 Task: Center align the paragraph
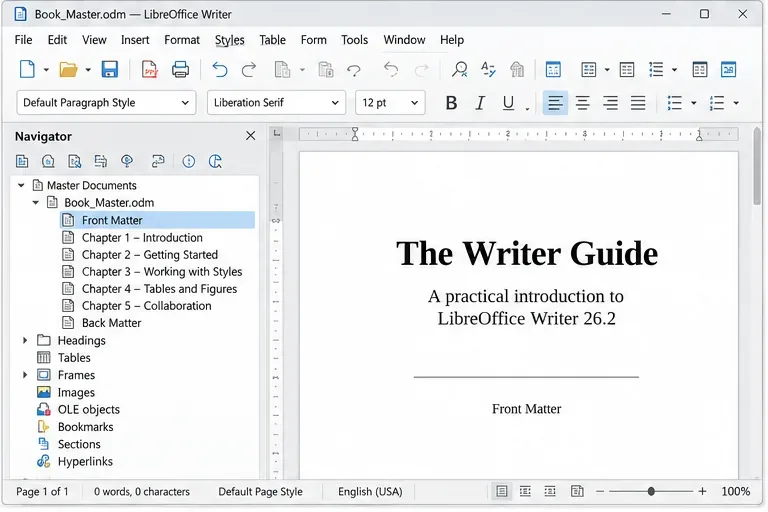pos(582,103)
